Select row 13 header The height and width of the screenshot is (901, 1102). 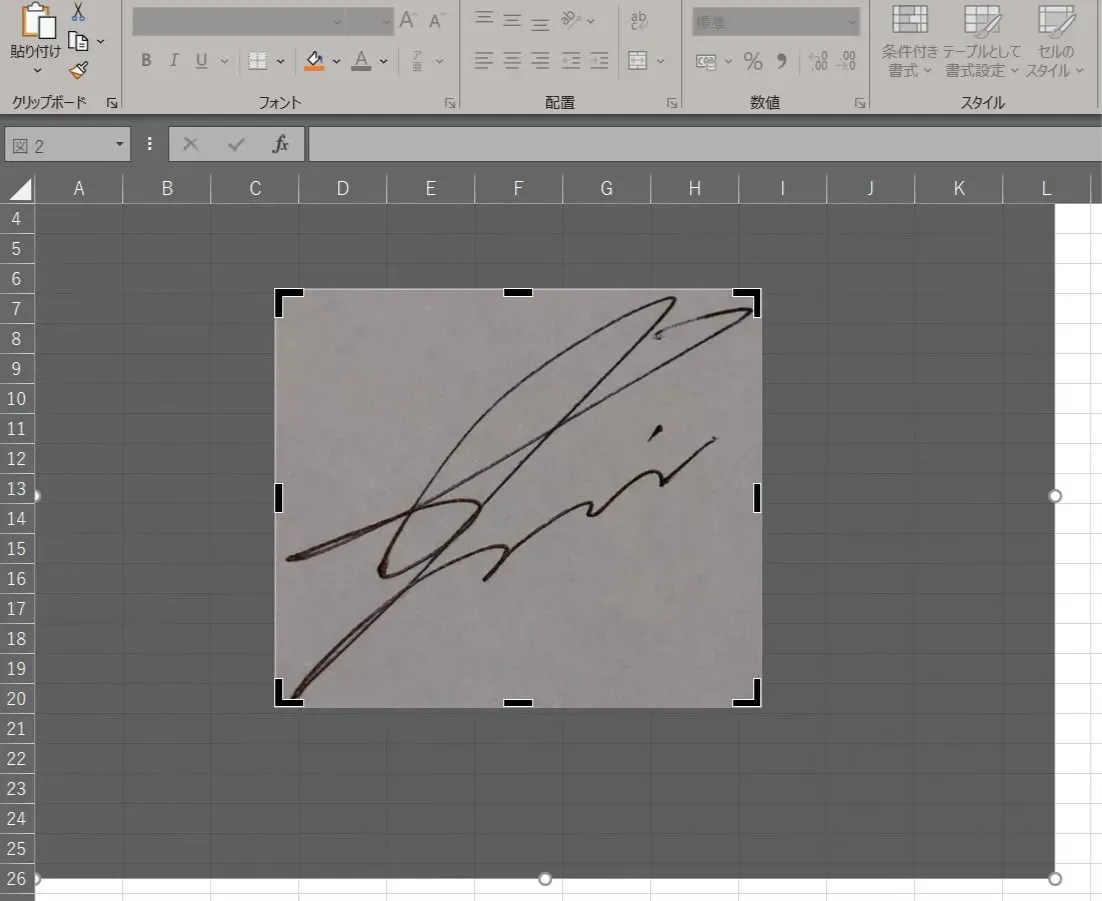[x=17, y=489]
